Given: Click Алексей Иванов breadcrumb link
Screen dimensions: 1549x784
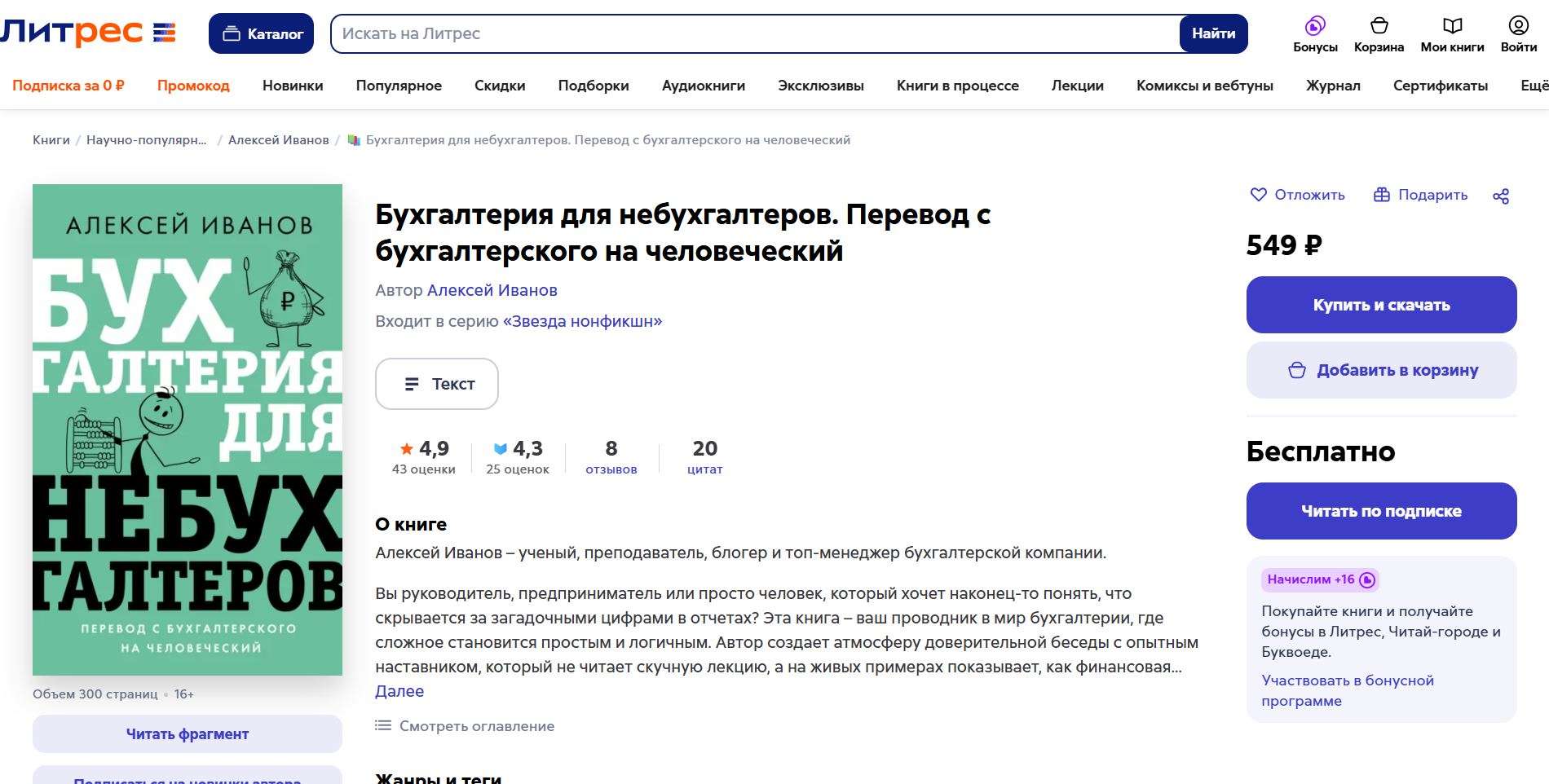Looking at the screenshot, I should (279, 140).
